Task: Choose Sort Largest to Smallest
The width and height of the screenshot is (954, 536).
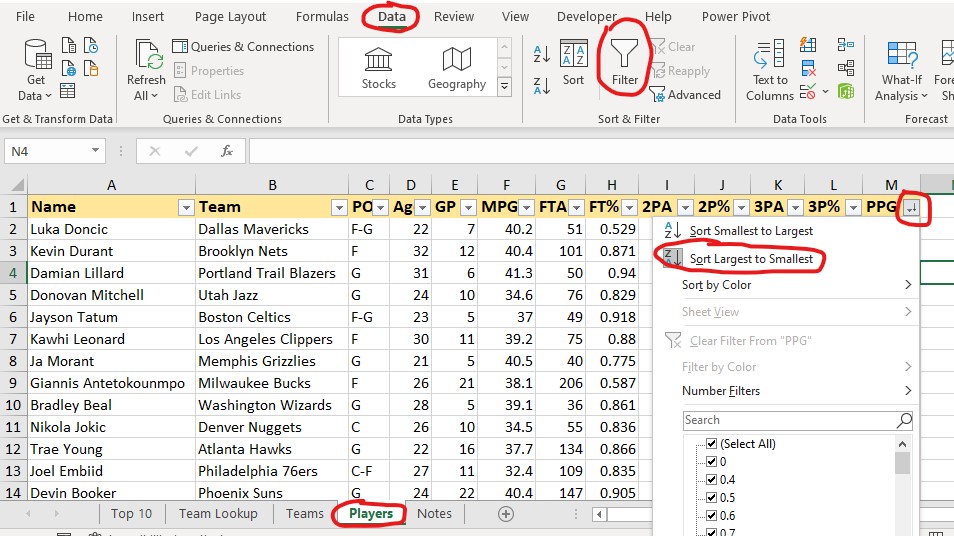Action: pyautogui.click(x=751, y=259)
